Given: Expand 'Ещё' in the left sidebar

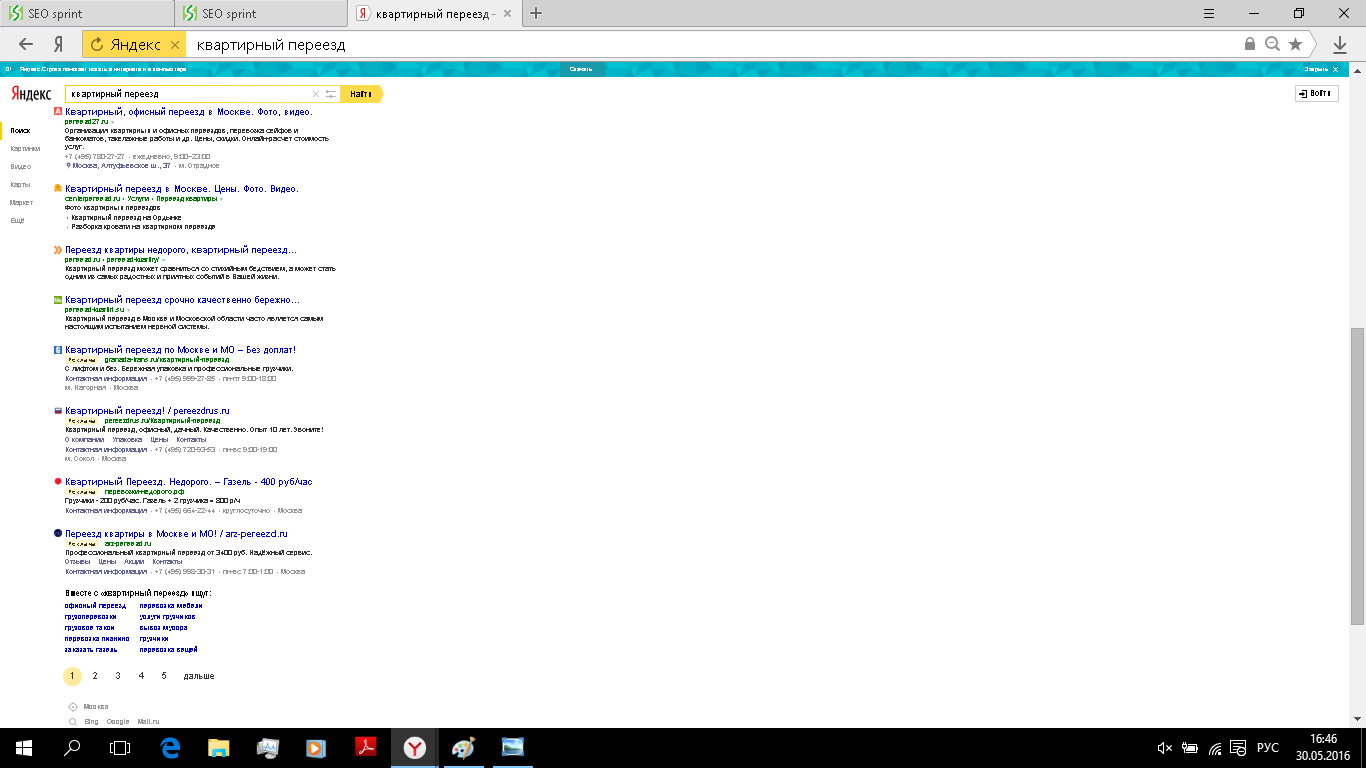Looking at the screenshot, I should click(x=17, y=220).
